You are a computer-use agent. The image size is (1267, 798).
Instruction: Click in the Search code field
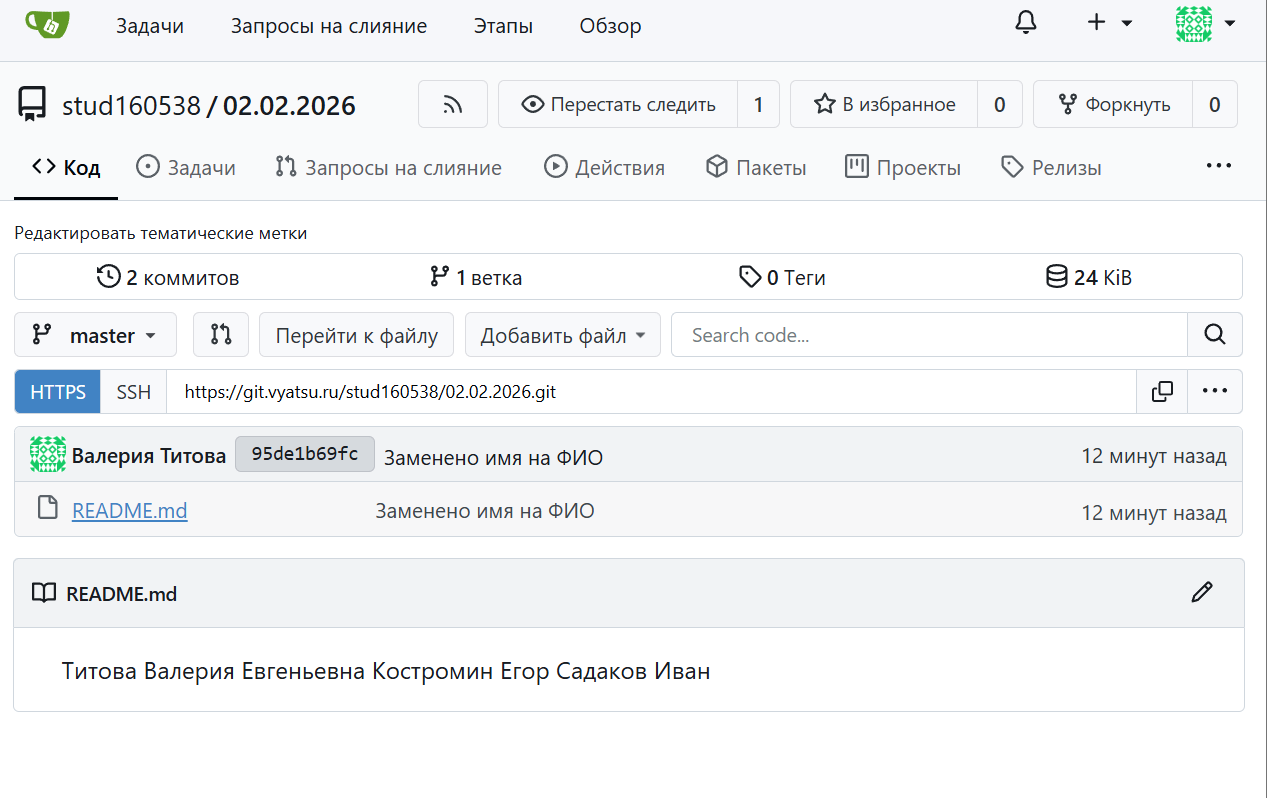click(928, 335)
